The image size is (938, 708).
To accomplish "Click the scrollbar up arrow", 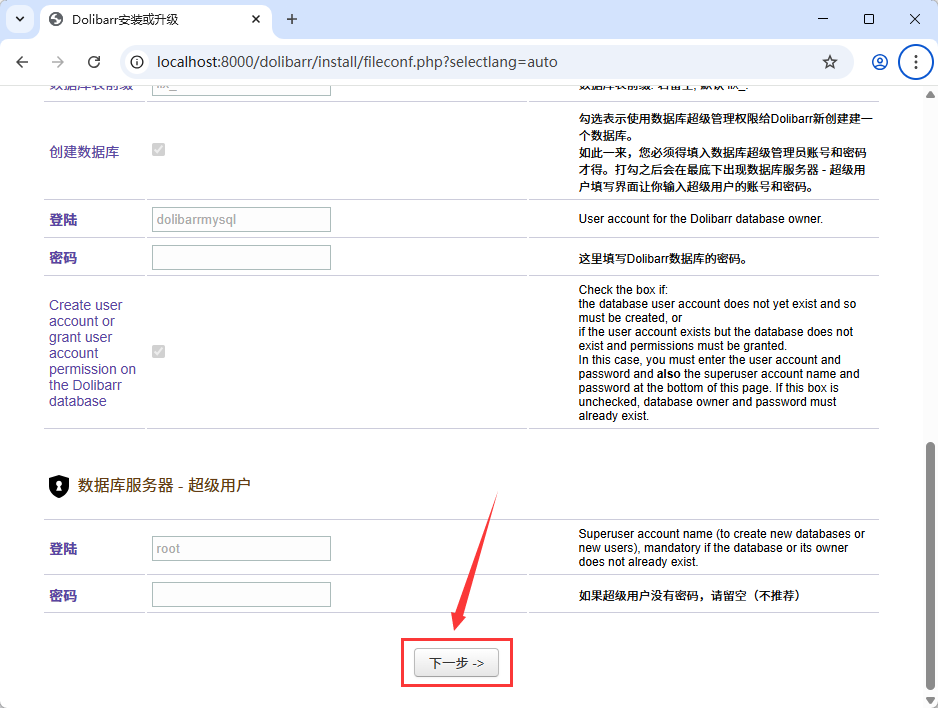I will [x=930, y=94].
